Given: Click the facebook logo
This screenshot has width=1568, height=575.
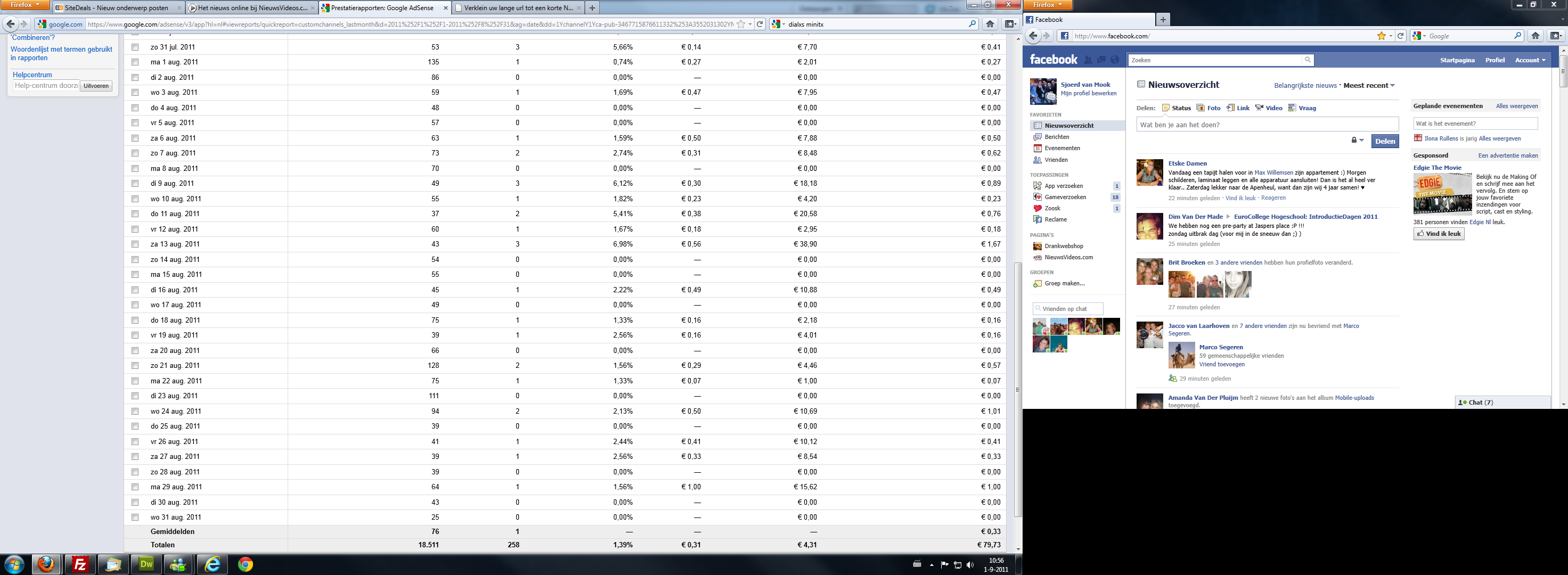Looking at the screenshot, I should [x=1053, y=60].
